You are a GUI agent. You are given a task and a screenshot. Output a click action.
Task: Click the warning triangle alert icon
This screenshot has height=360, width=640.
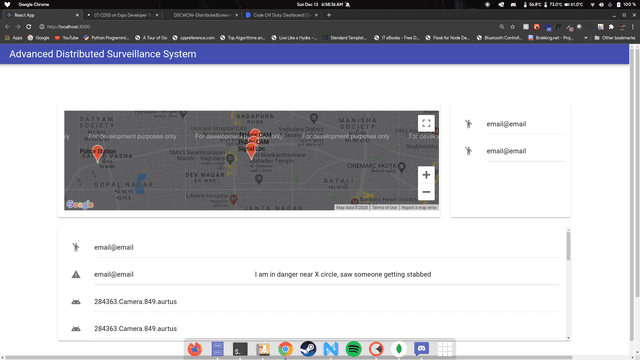point(76,274)
